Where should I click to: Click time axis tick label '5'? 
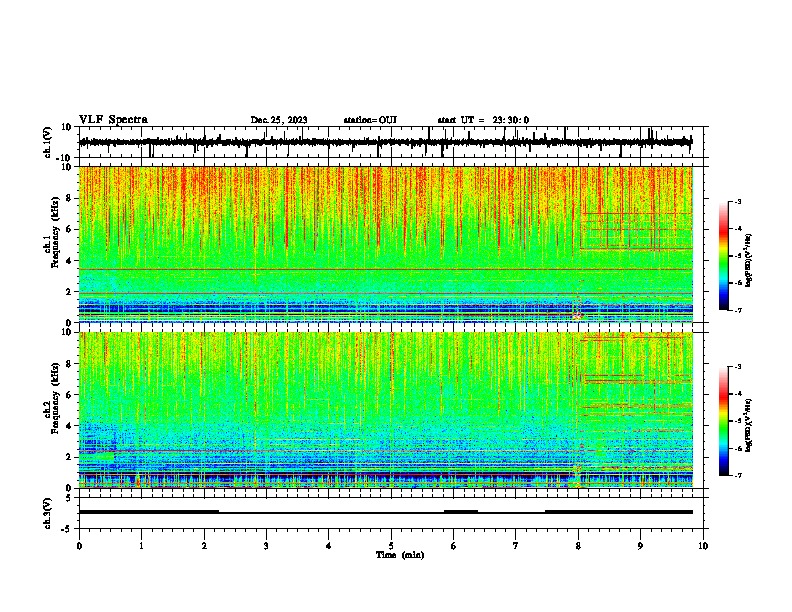[x=391, y=546]
